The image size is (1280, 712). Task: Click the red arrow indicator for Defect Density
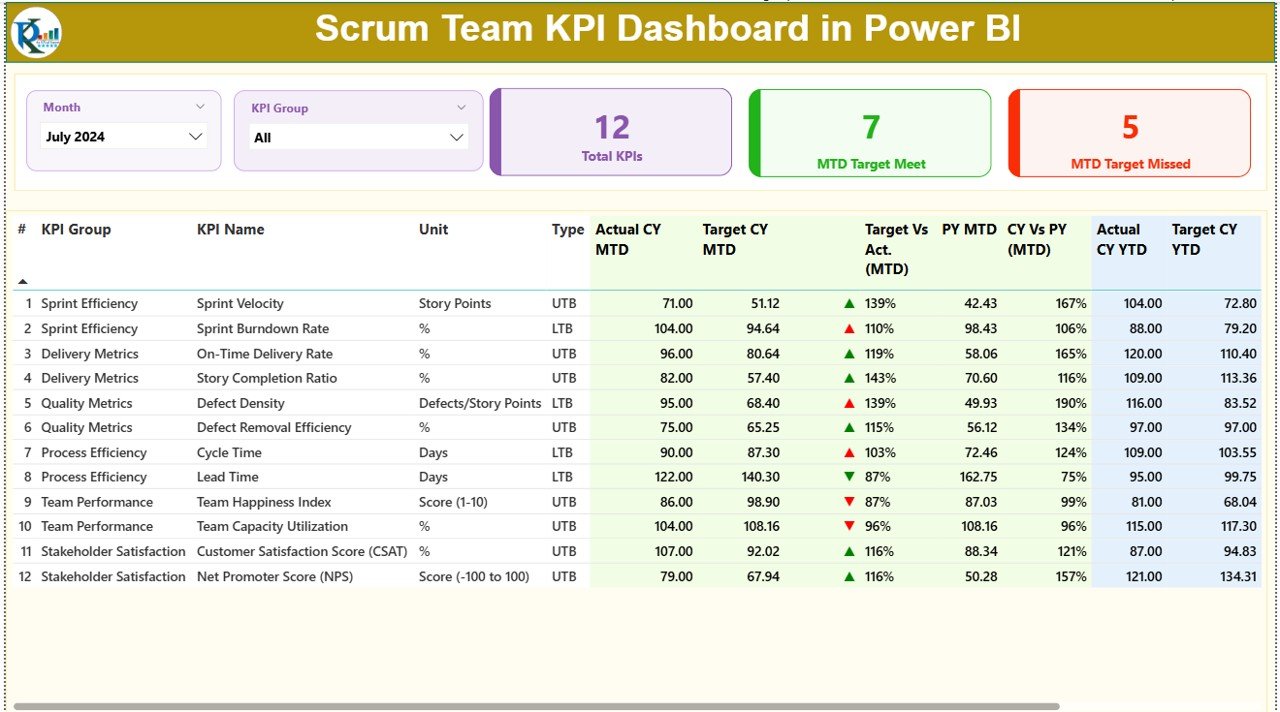tap(848, 402)
